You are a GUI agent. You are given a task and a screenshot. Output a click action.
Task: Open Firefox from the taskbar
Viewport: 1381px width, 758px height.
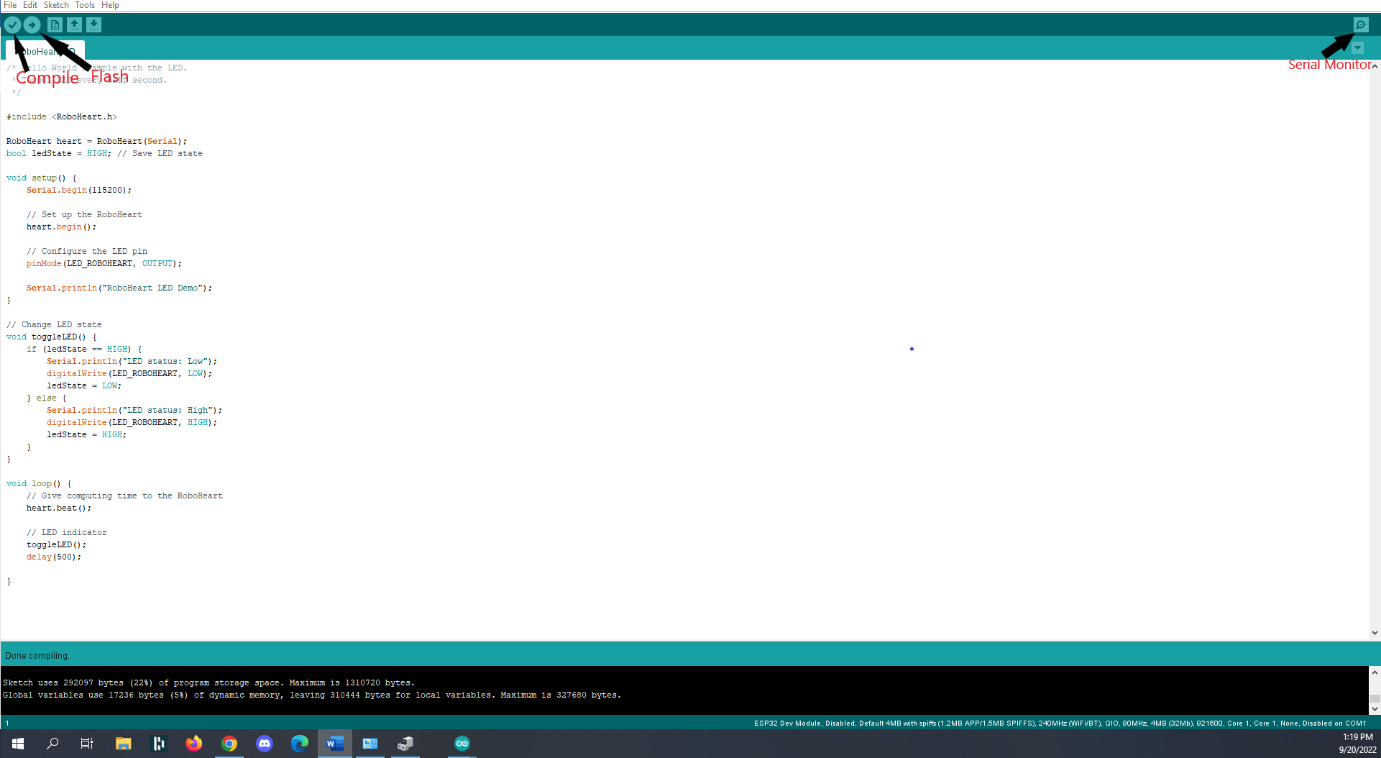click(x=194, y=744)
